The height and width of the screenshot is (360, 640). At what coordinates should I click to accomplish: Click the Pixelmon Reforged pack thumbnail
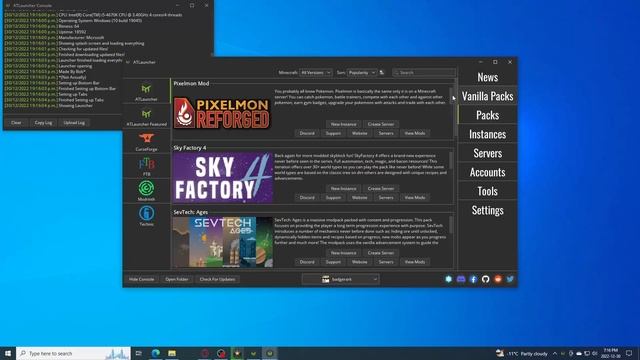(x=222, y=113)
